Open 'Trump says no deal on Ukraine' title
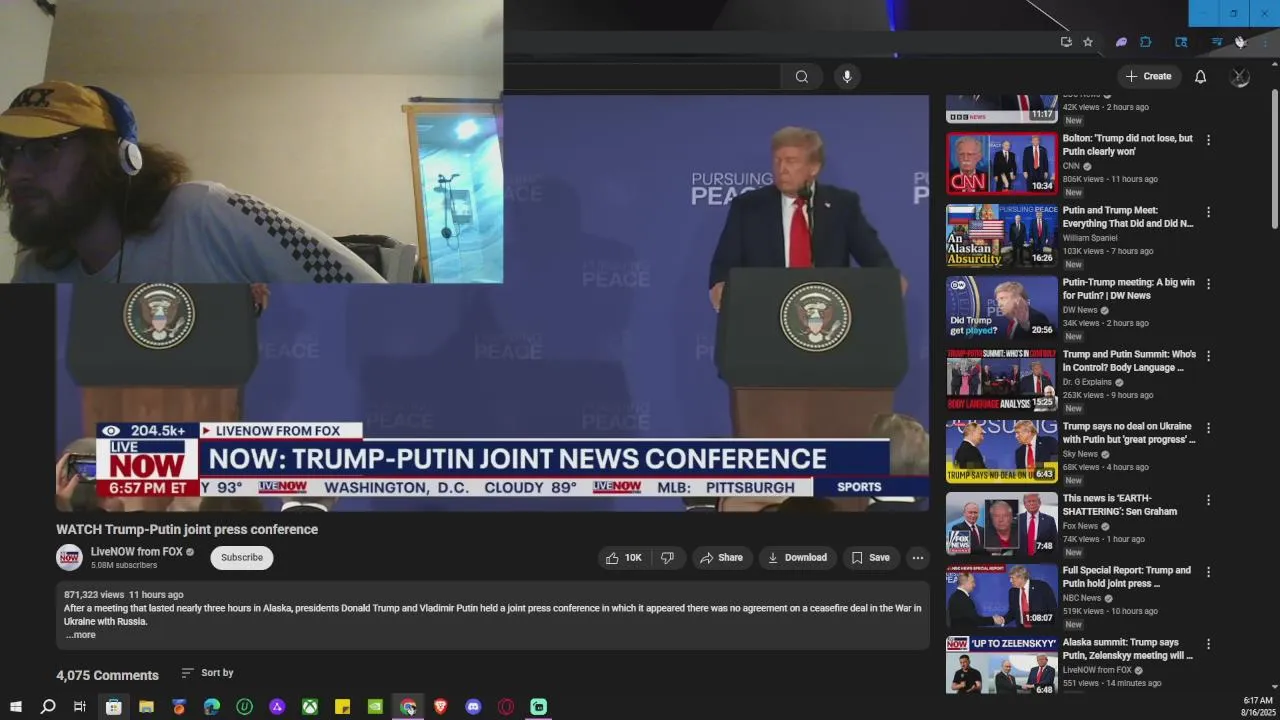Viewport: 1280px width, 720px height. click(1129, 433)
